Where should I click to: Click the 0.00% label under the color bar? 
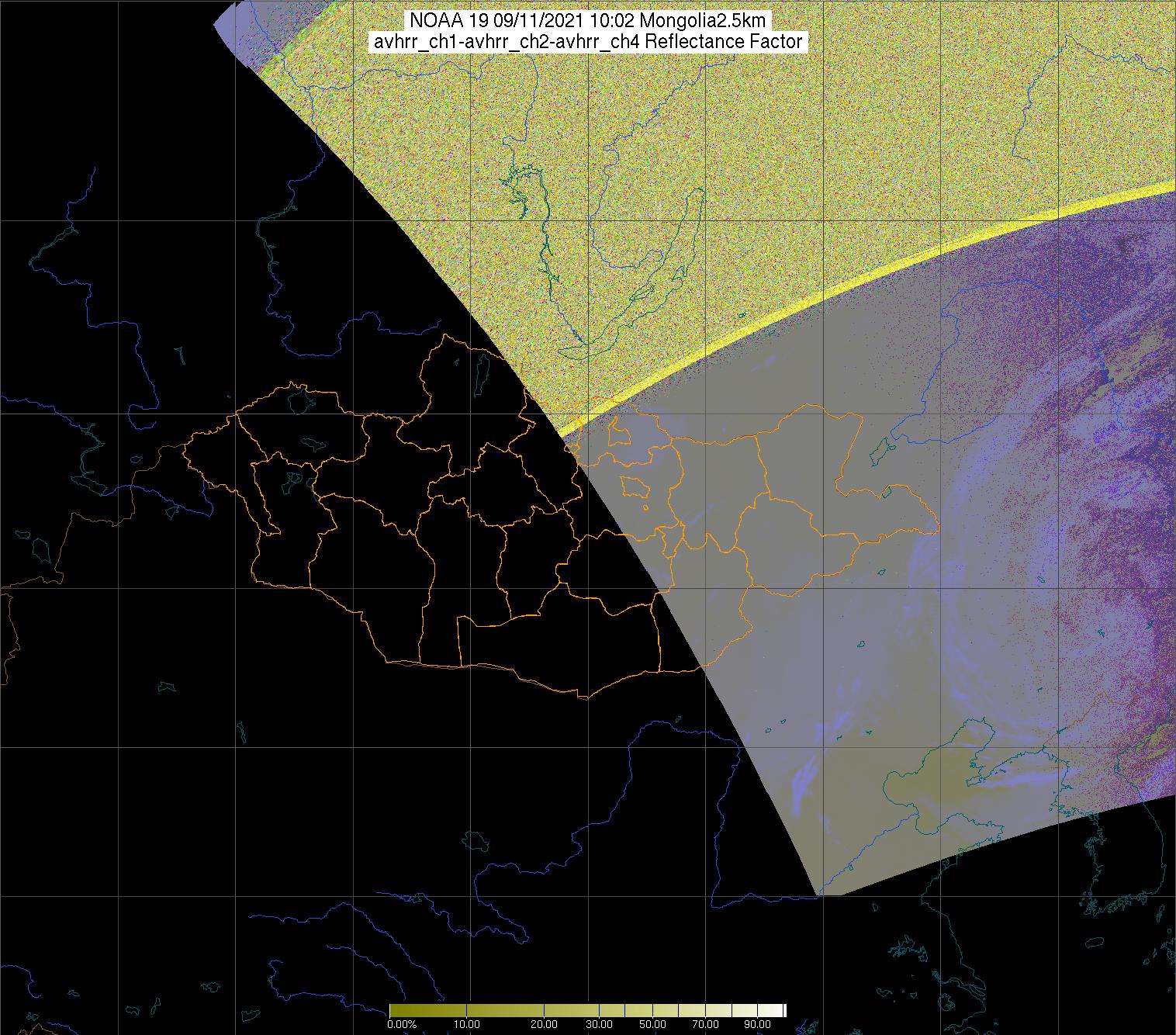pyautogui.click(x=401, y=1024)
